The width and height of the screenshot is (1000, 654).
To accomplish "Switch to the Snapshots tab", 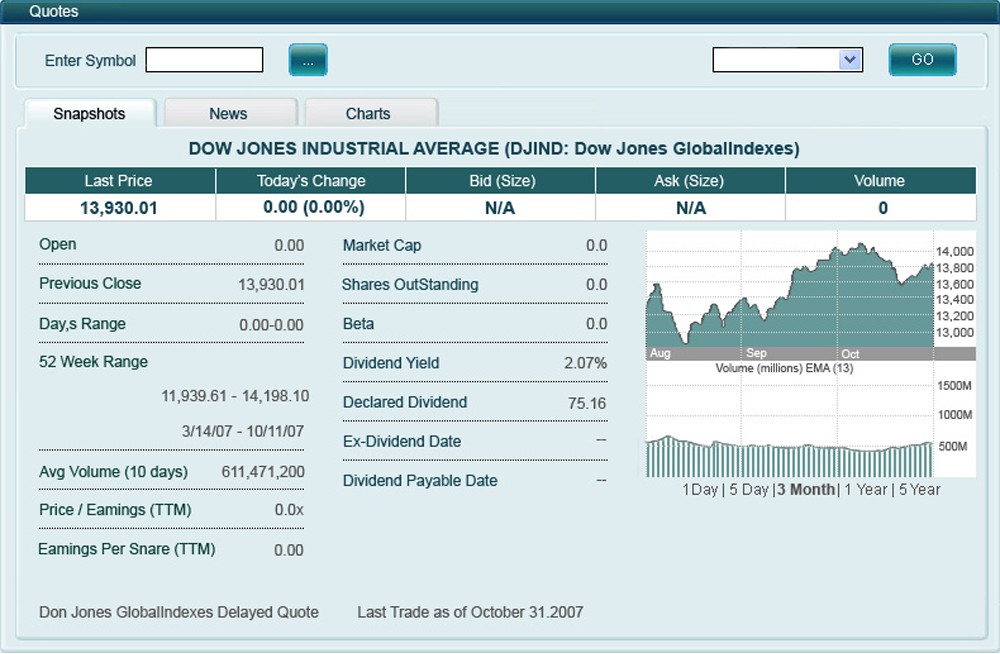I will coord(89,114).
